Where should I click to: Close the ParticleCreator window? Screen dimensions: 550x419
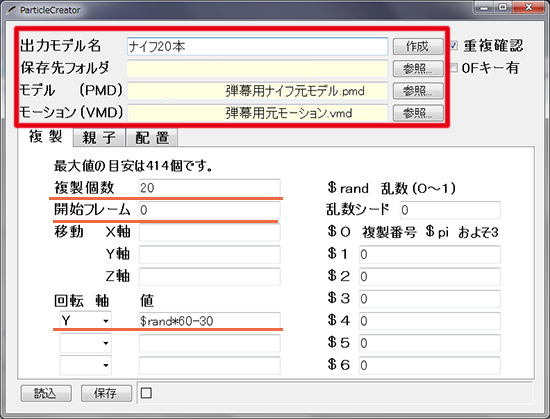pyautogui.click(x=529, y=7)
